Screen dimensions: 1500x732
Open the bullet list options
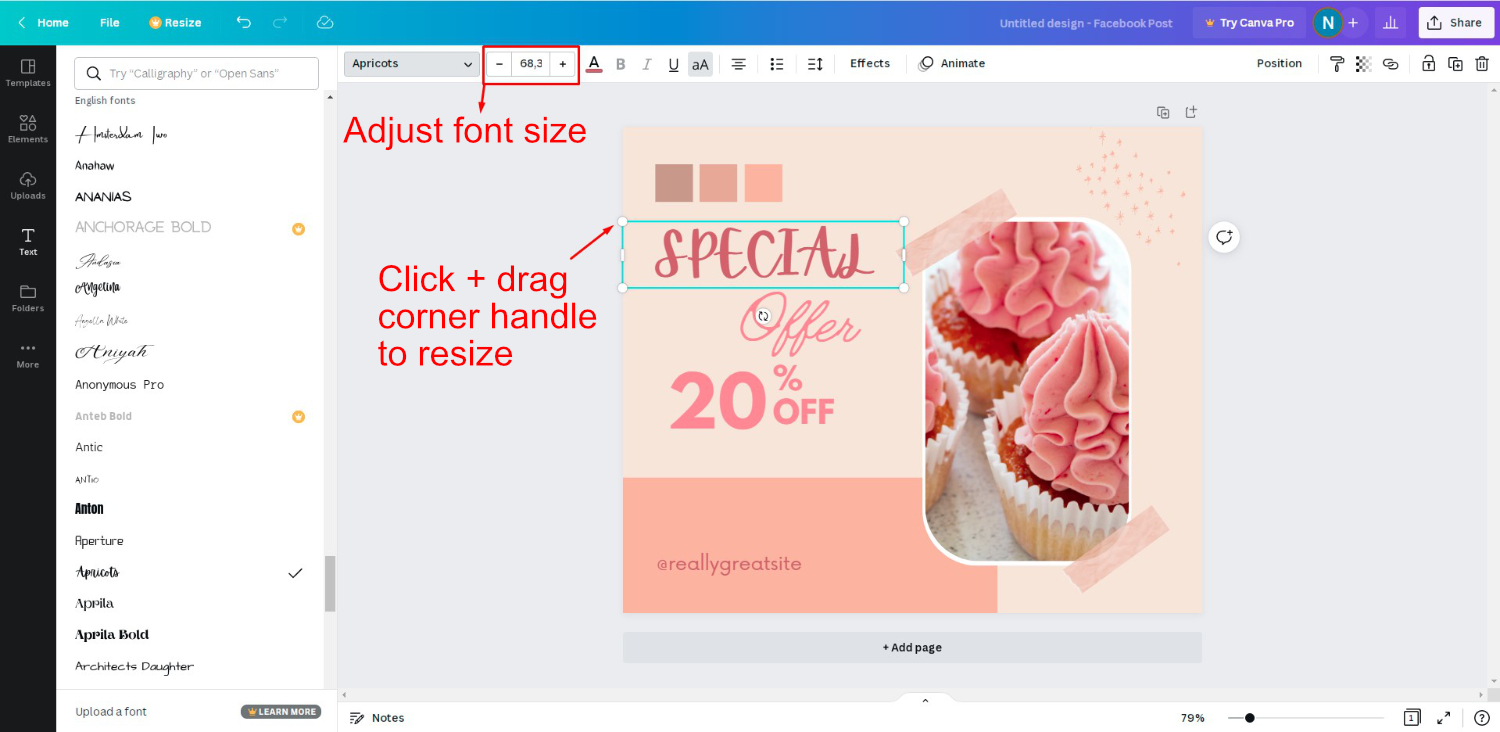(777, 63)
